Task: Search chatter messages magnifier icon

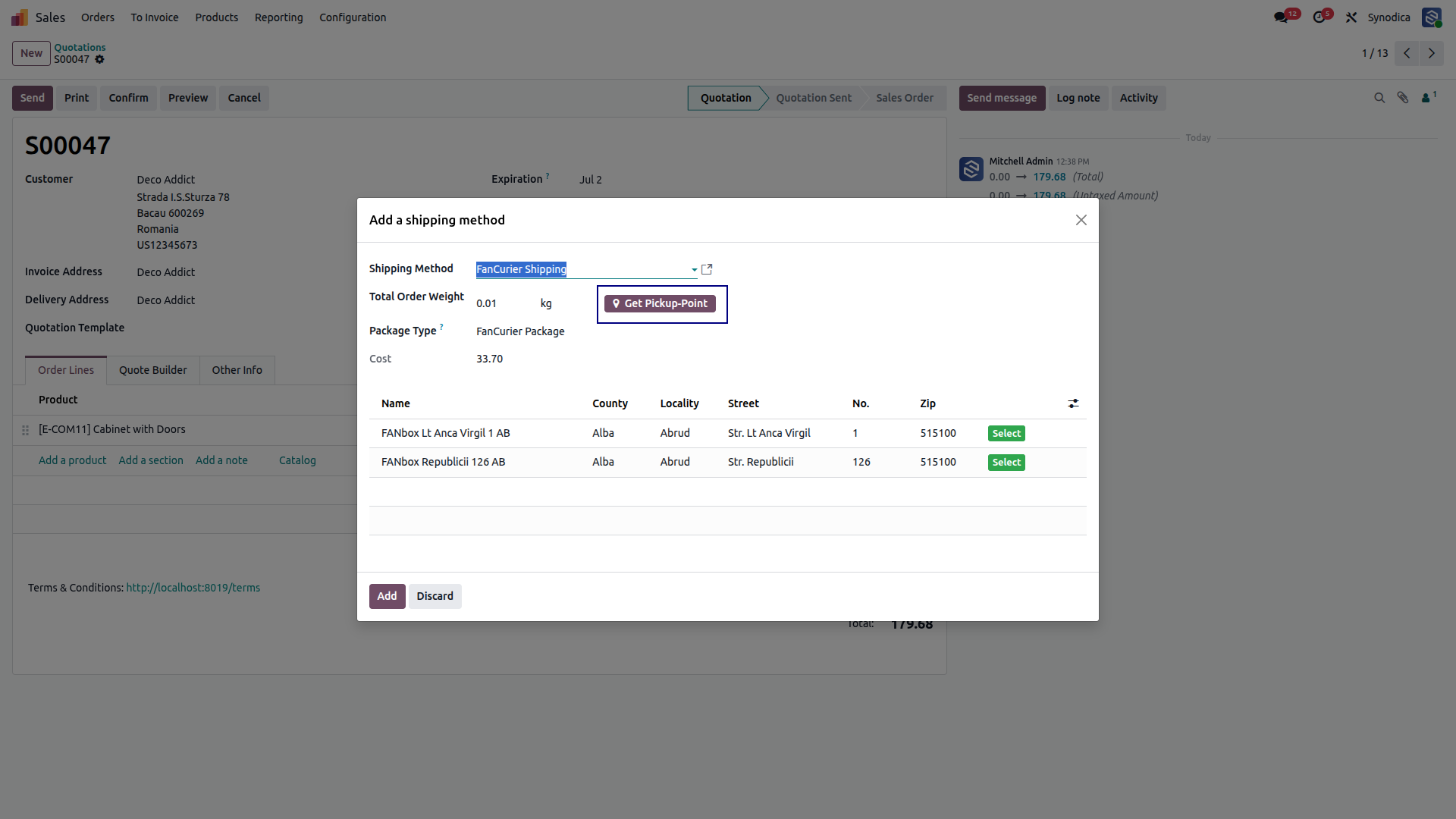Action: coord(1379,98)
